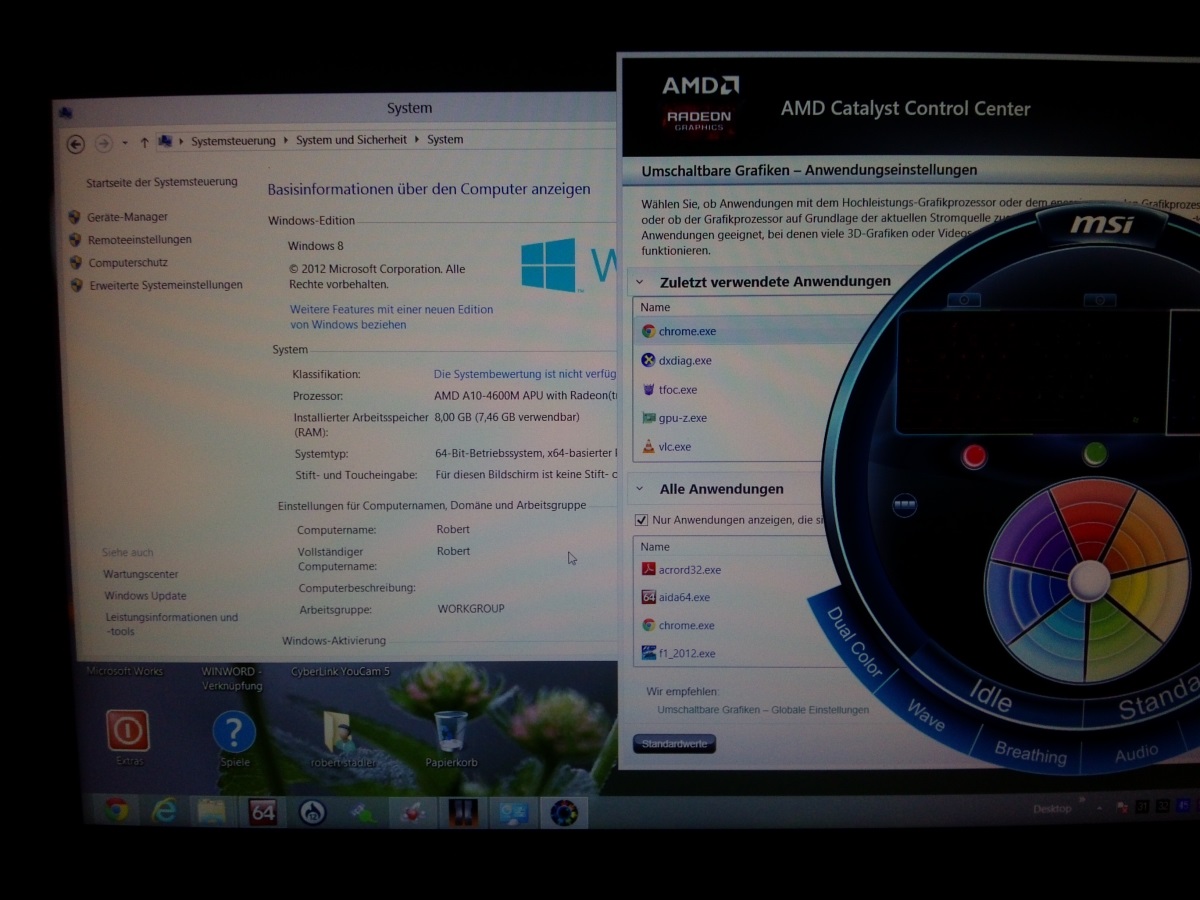The width and height of the screenshot is (1200, 900).
Task: Click chrome.exe icon under Alle Anwendungen
Action: click(x=648, y=625)
